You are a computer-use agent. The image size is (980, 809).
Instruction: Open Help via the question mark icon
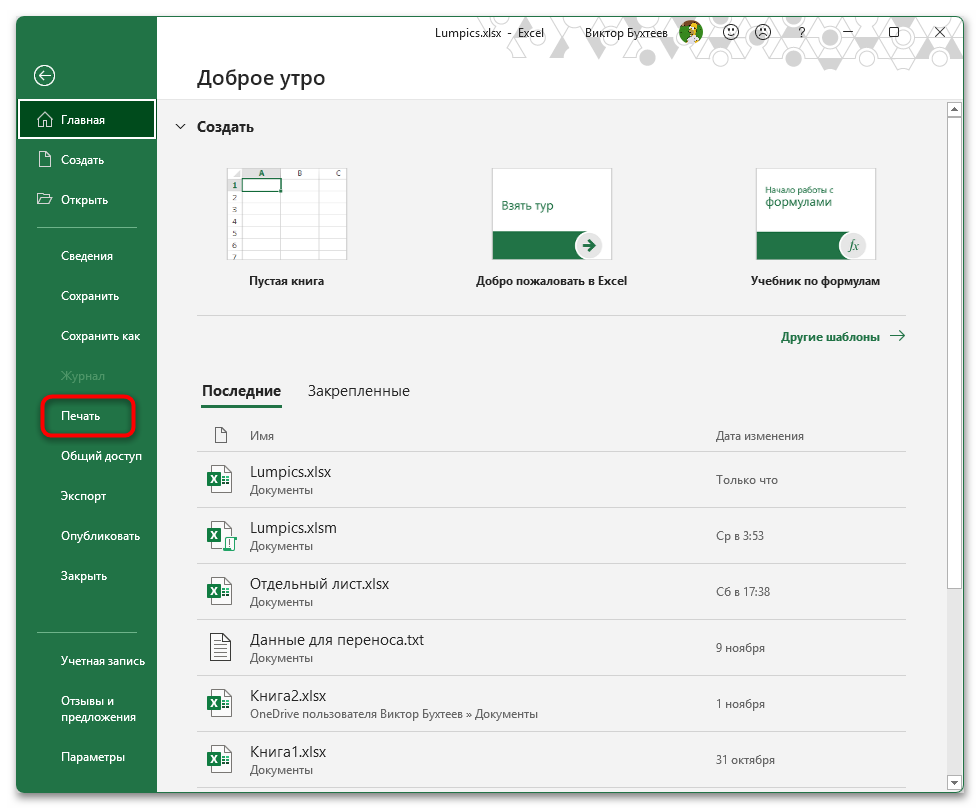(x=800, y=32)
